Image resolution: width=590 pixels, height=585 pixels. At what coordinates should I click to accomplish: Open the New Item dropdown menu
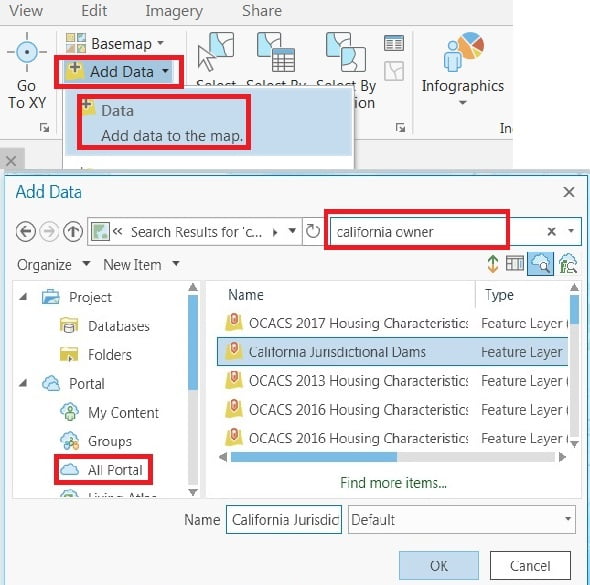(x=141, y=264)
